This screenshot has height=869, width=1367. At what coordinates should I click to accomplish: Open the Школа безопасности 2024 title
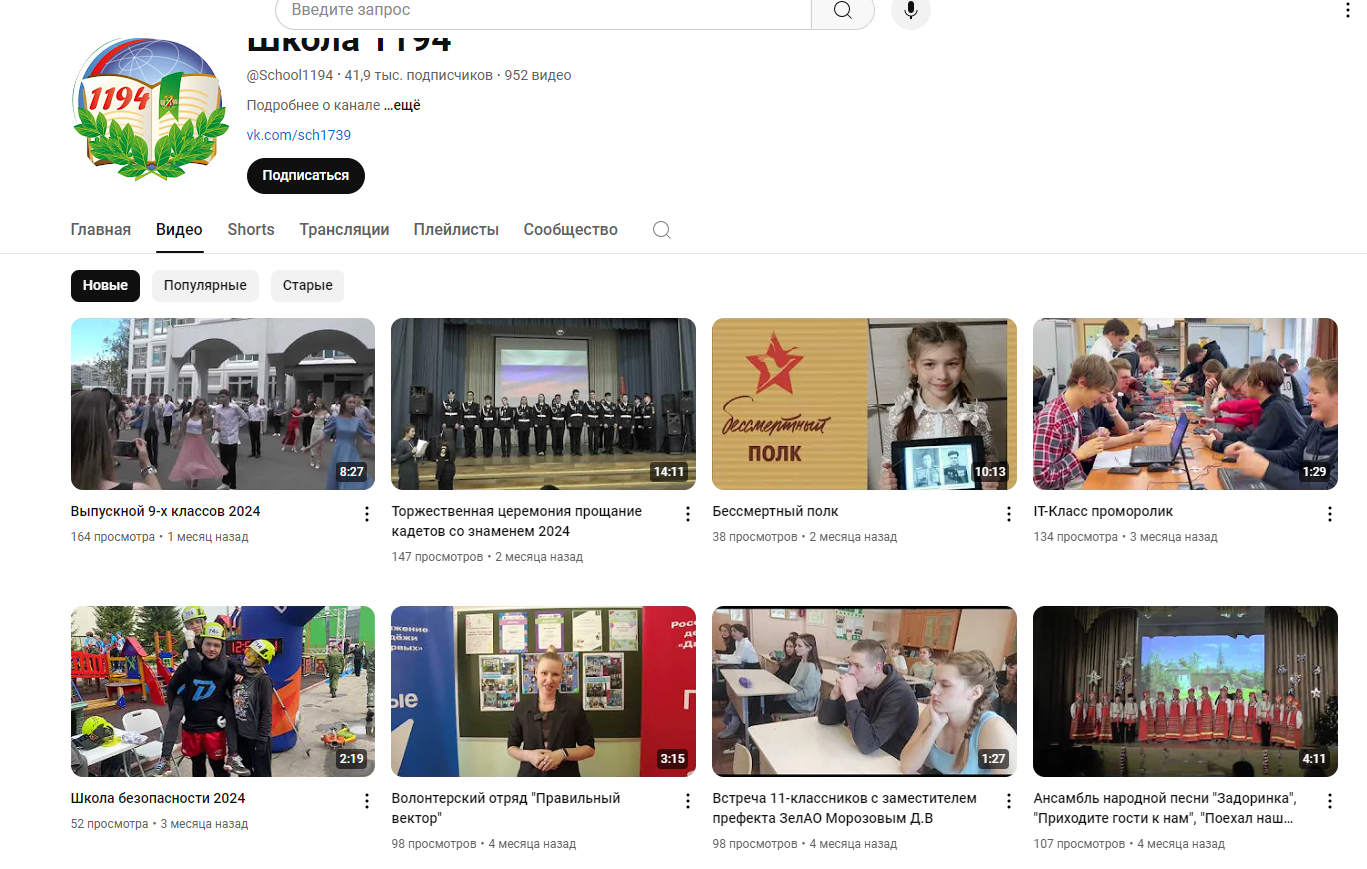click(158, 798)
